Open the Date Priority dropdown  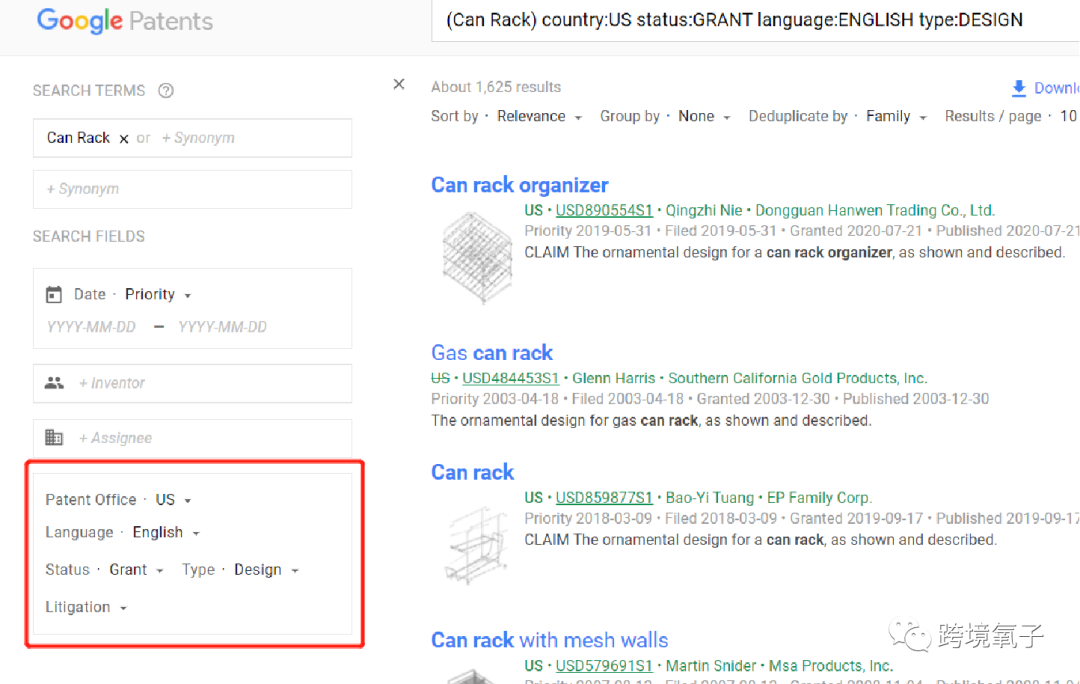(158, 294)
